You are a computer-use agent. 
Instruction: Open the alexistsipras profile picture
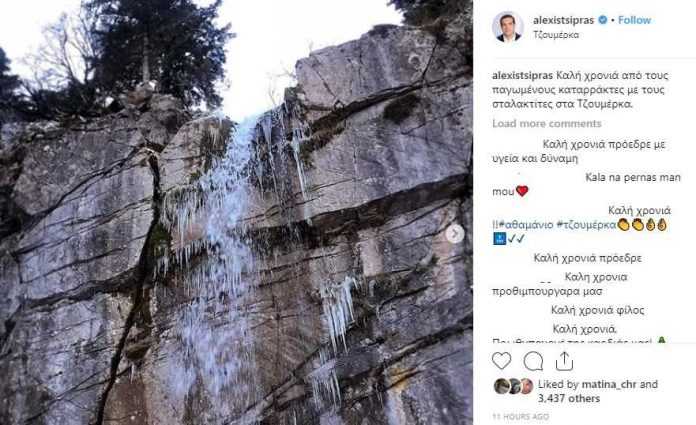508,27
